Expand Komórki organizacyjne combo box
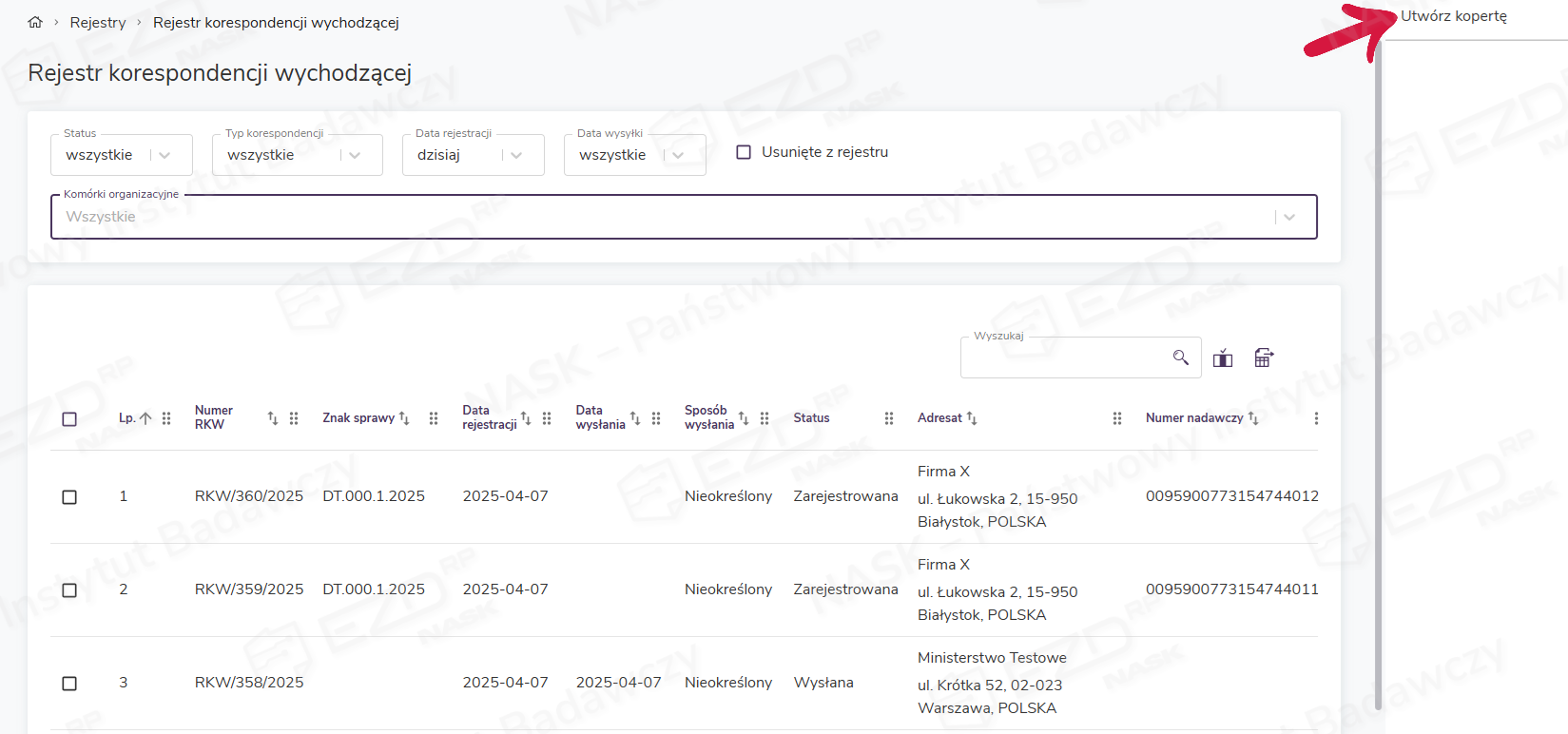This screenshot has width=1568, height=734. (1288, 217)
